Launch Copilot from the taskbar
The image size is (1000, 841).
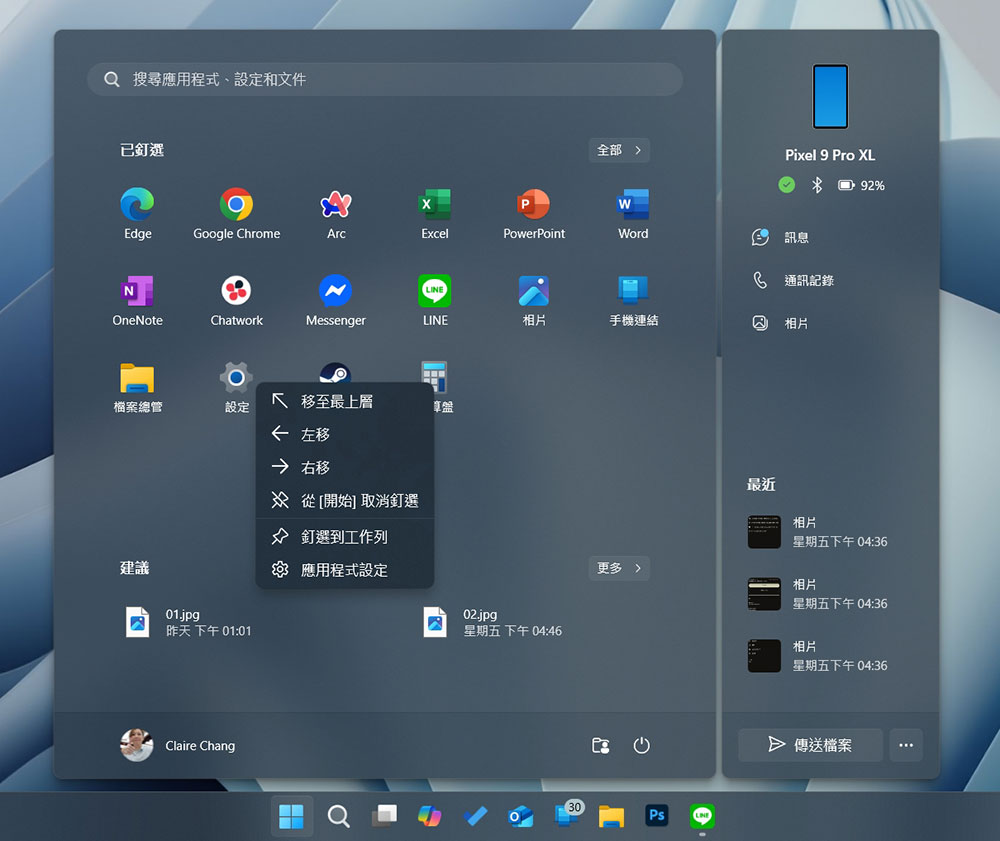click(429, 816)
